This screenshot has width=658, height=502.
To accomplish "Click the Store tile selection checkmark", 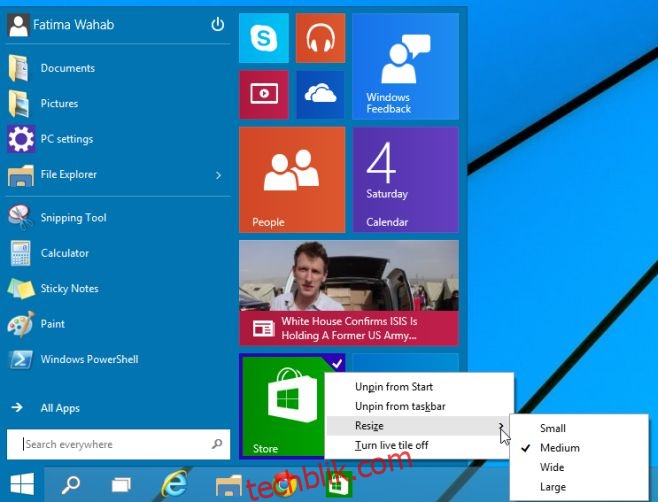I will (x=337, y=363).
